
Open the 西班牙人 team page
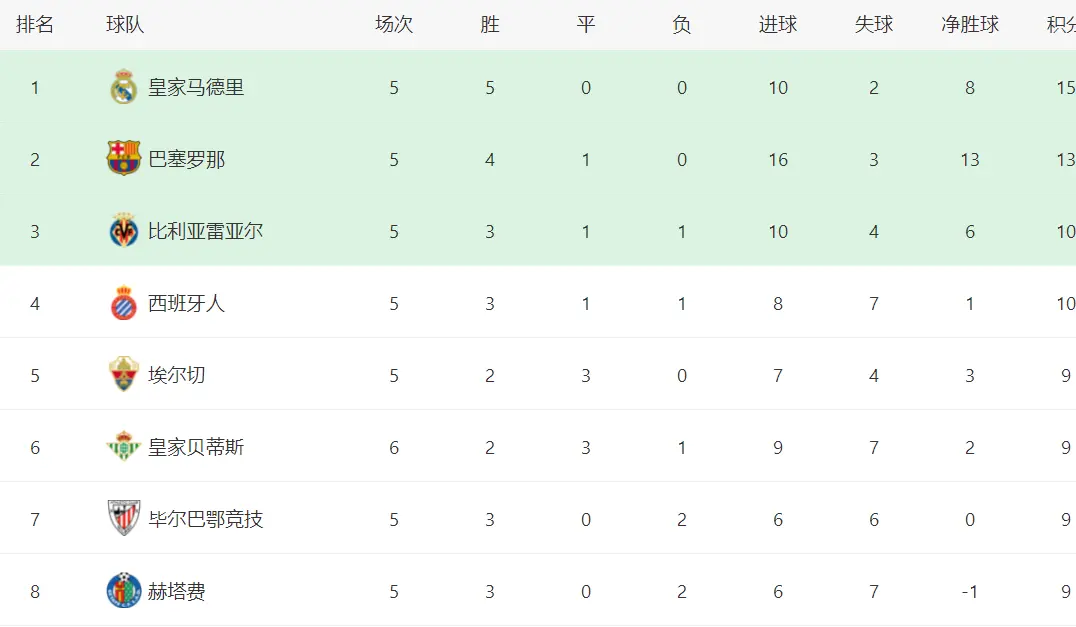187,304
